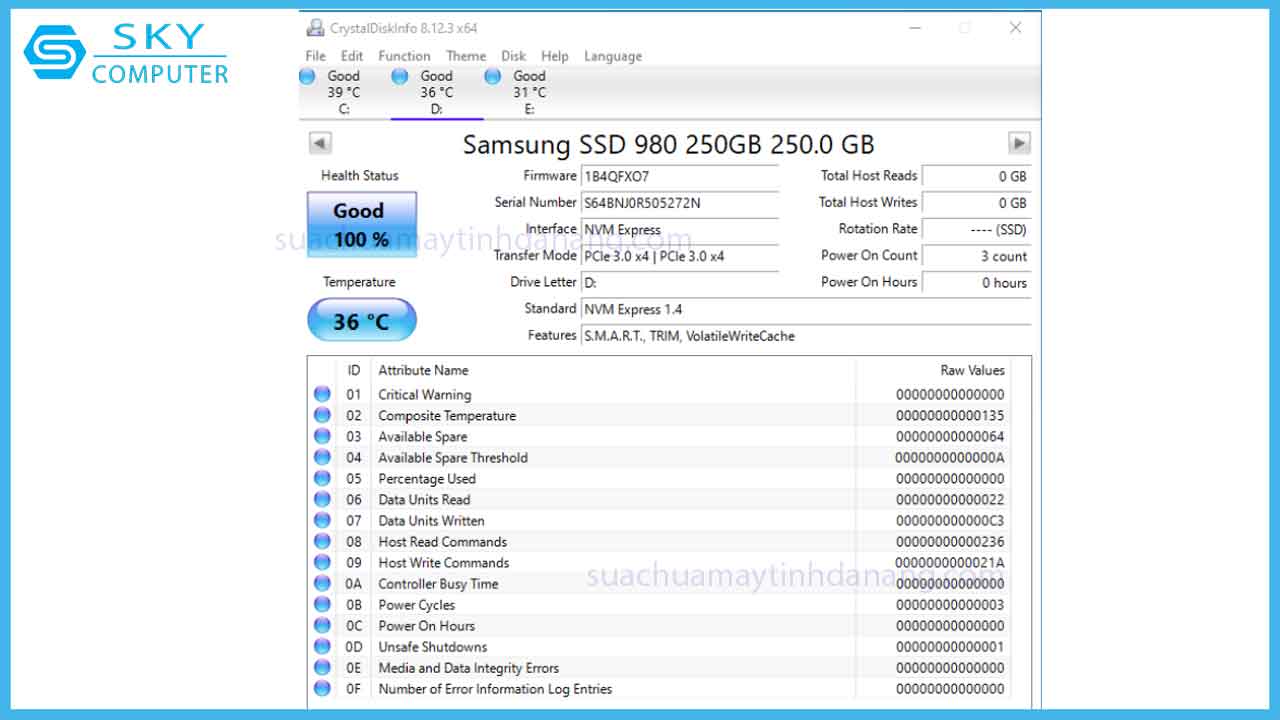
Task: Select the Composite Temperature attribute name
Action: 447,416
